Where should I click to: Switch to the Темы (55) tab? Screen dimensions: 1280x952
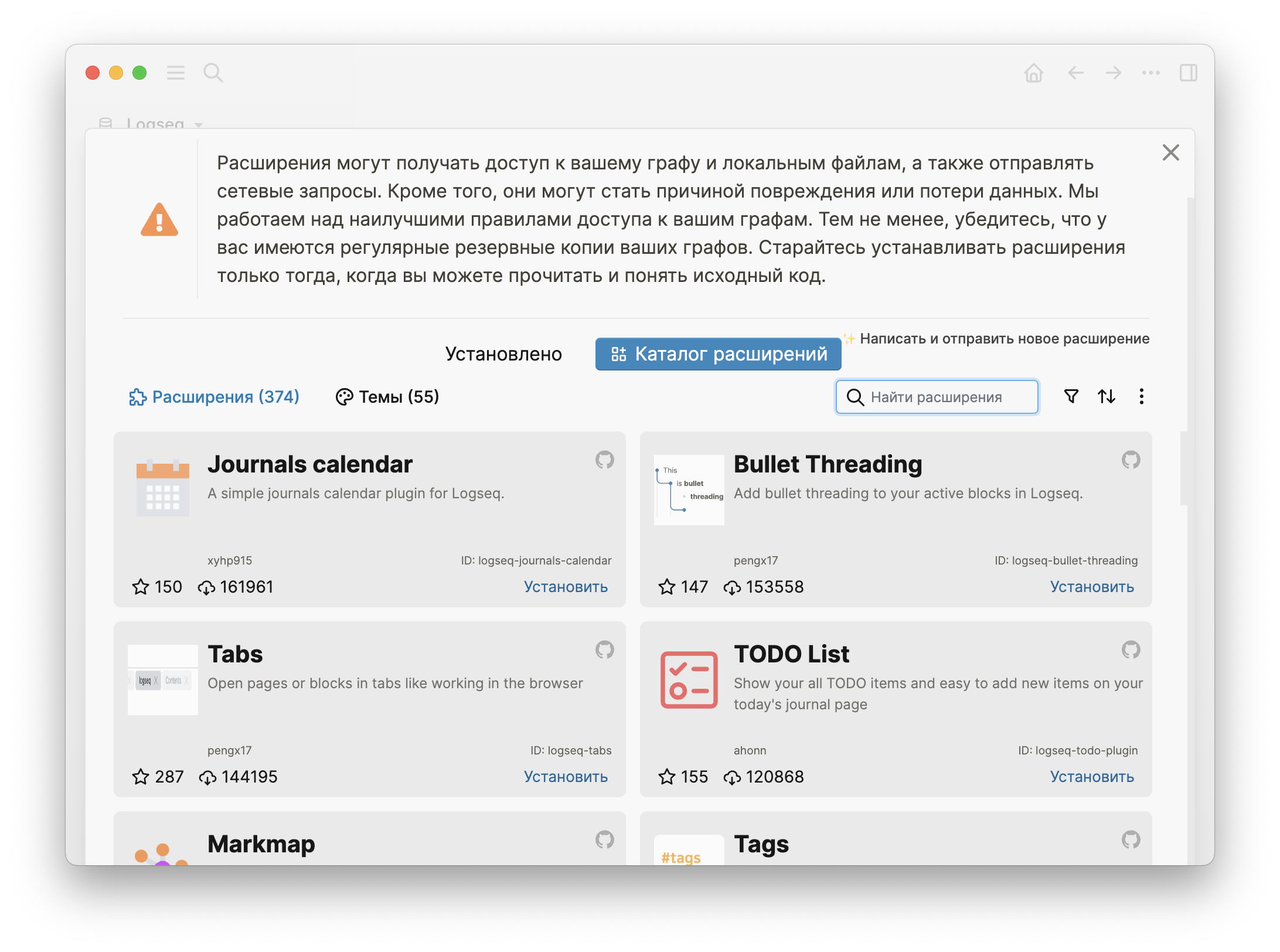(387, 397)
